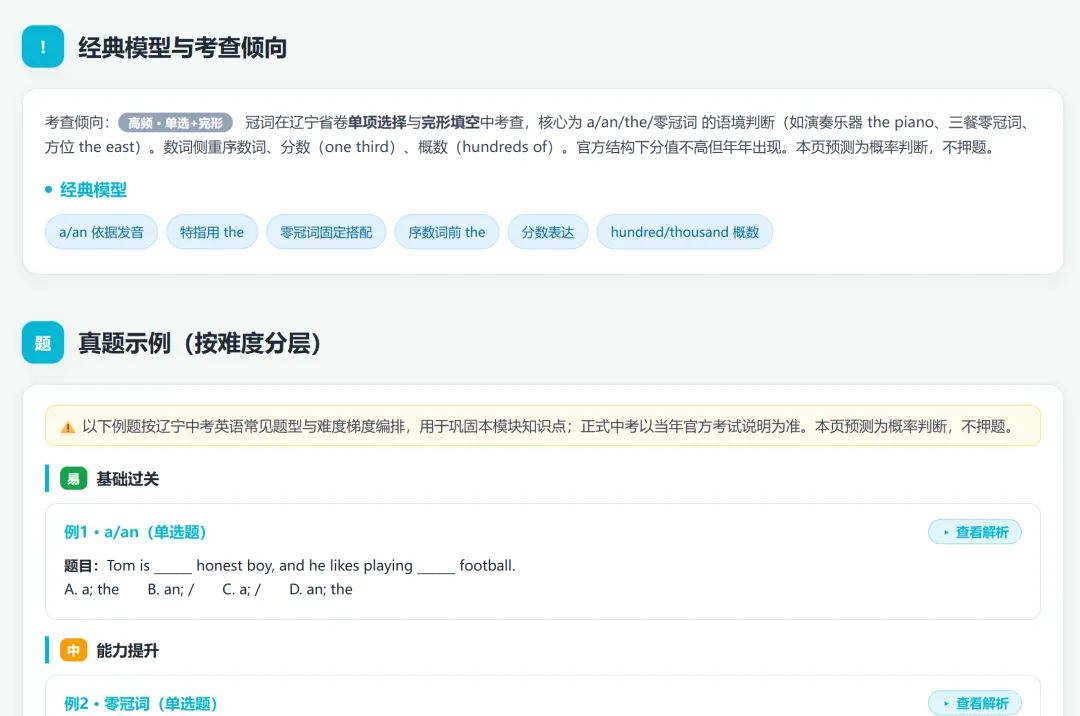Click the 基础过关 section label
The image size is (1080, 716).
[127, 478]
